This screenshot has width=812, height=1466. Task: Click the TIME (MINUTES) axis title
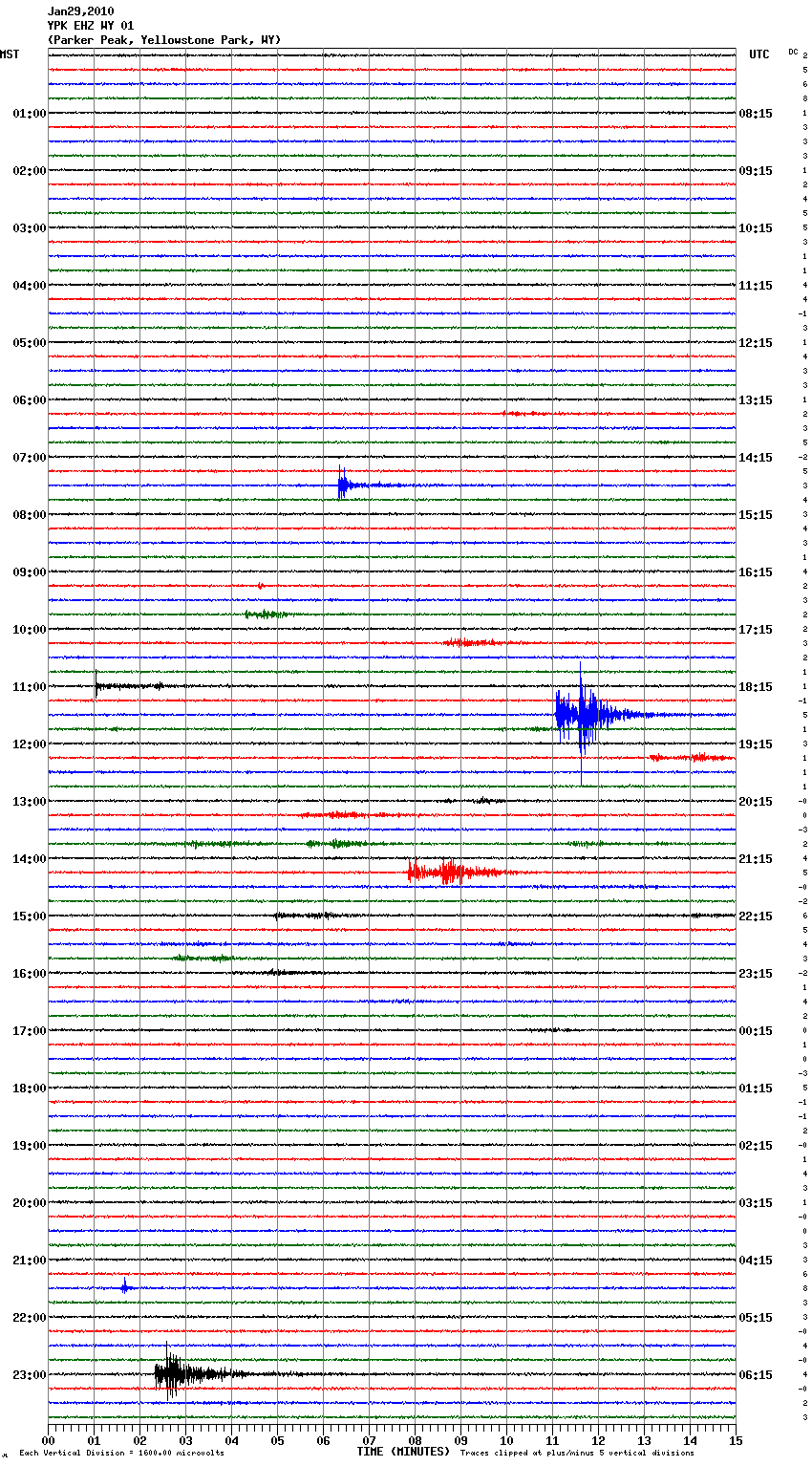pyautogui.click(x=403, y=1452)
